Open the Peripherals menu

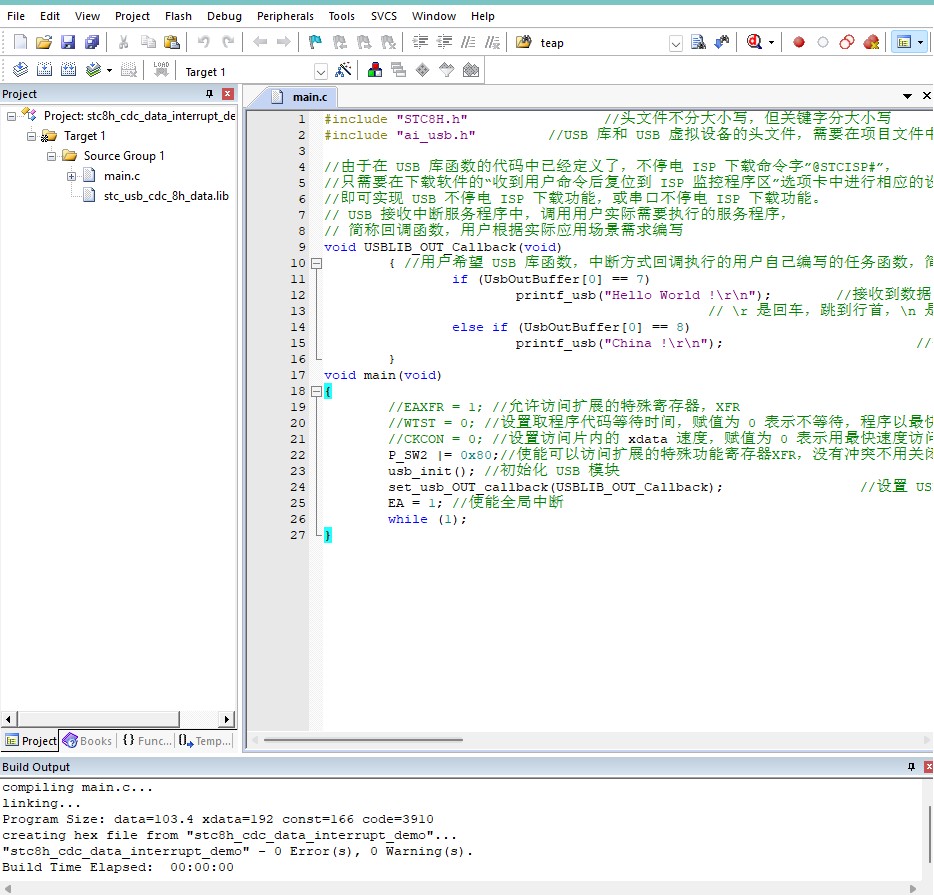pyautogui.click(x=285, y=16)
